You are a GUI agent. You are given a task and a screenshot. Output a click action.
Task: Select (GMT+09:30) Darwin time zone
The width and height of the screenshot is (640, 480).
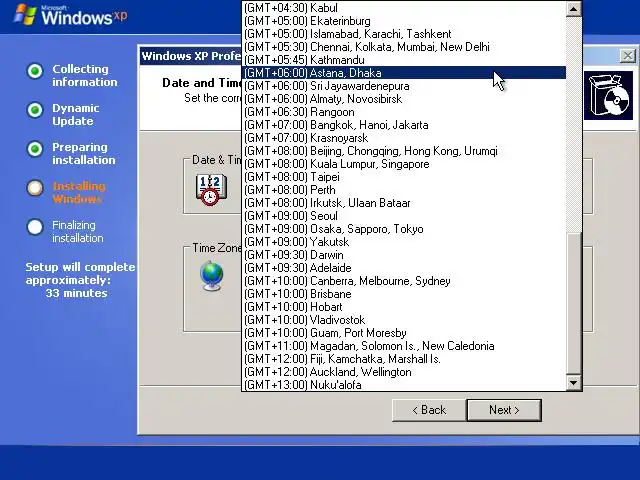pos(404,255)
